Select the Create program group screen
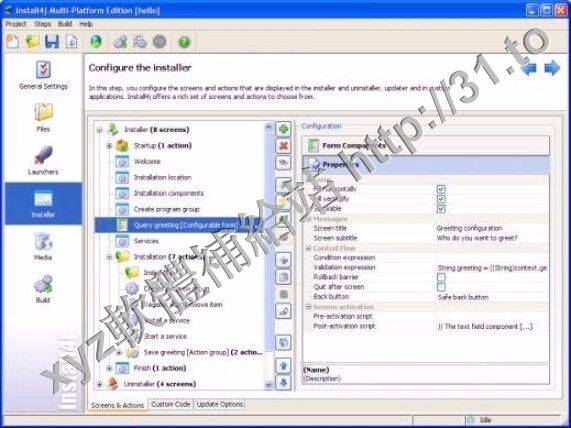Image resolution: width=571 pixels, height=428 pixels. (x=166, y=209)
